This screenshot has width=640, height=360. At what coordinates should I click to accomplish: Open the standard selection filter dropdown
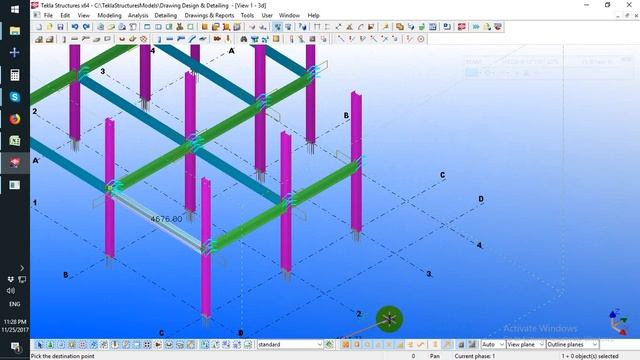(290, 345)
